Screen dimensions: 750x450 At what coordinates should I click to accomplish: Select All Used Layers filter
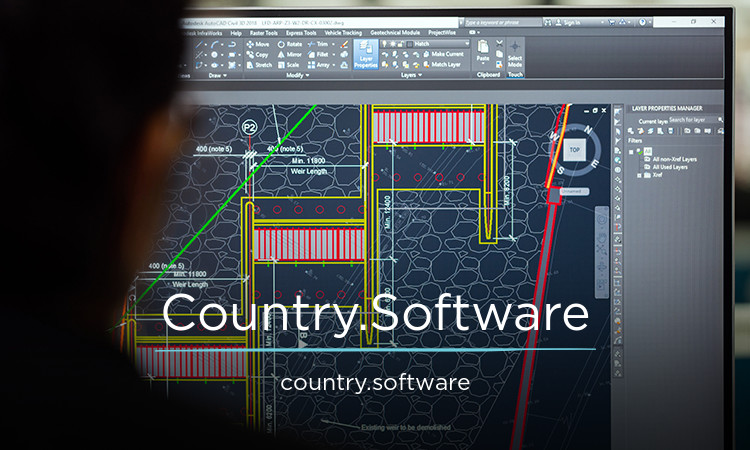670,167
